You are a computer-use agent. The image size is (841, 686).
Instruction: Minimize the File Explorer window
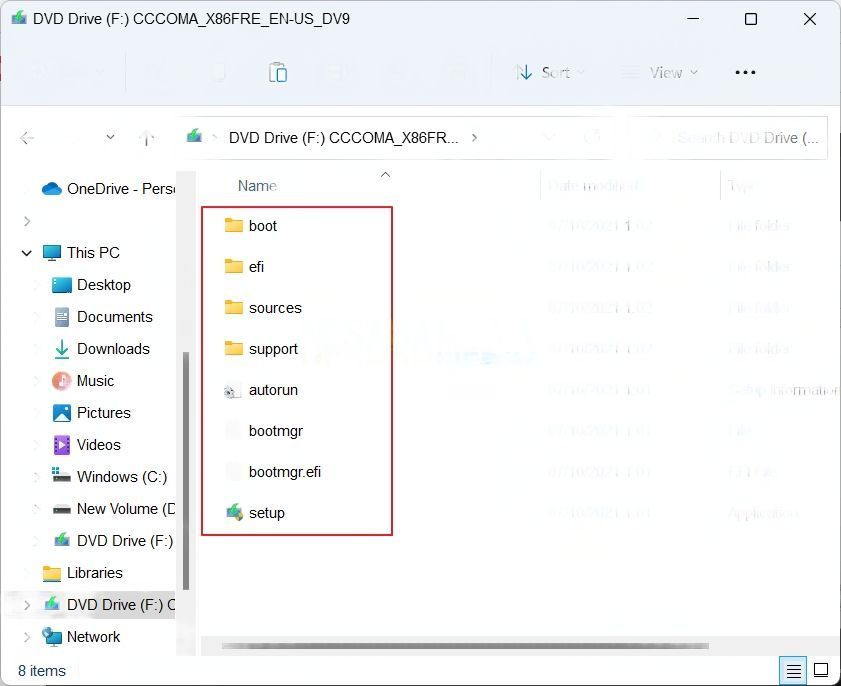pyautogui.click(x=693, y=19)
